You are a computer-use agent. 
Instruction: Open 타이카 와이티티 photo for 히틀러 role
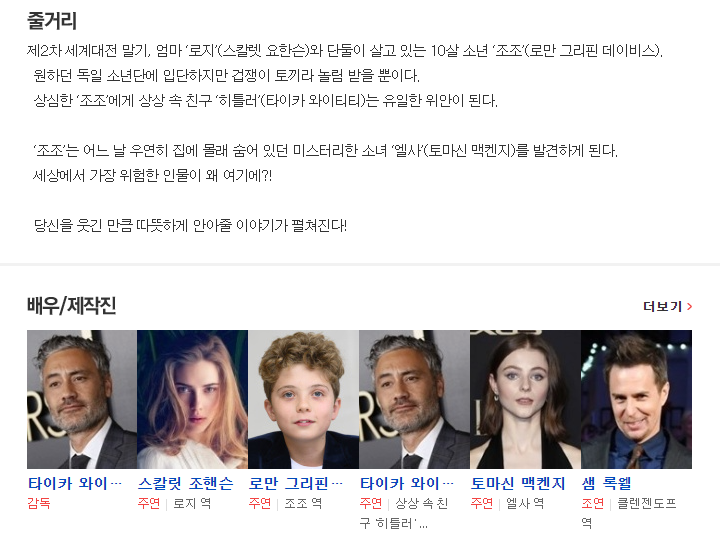[x=414, y=399]
